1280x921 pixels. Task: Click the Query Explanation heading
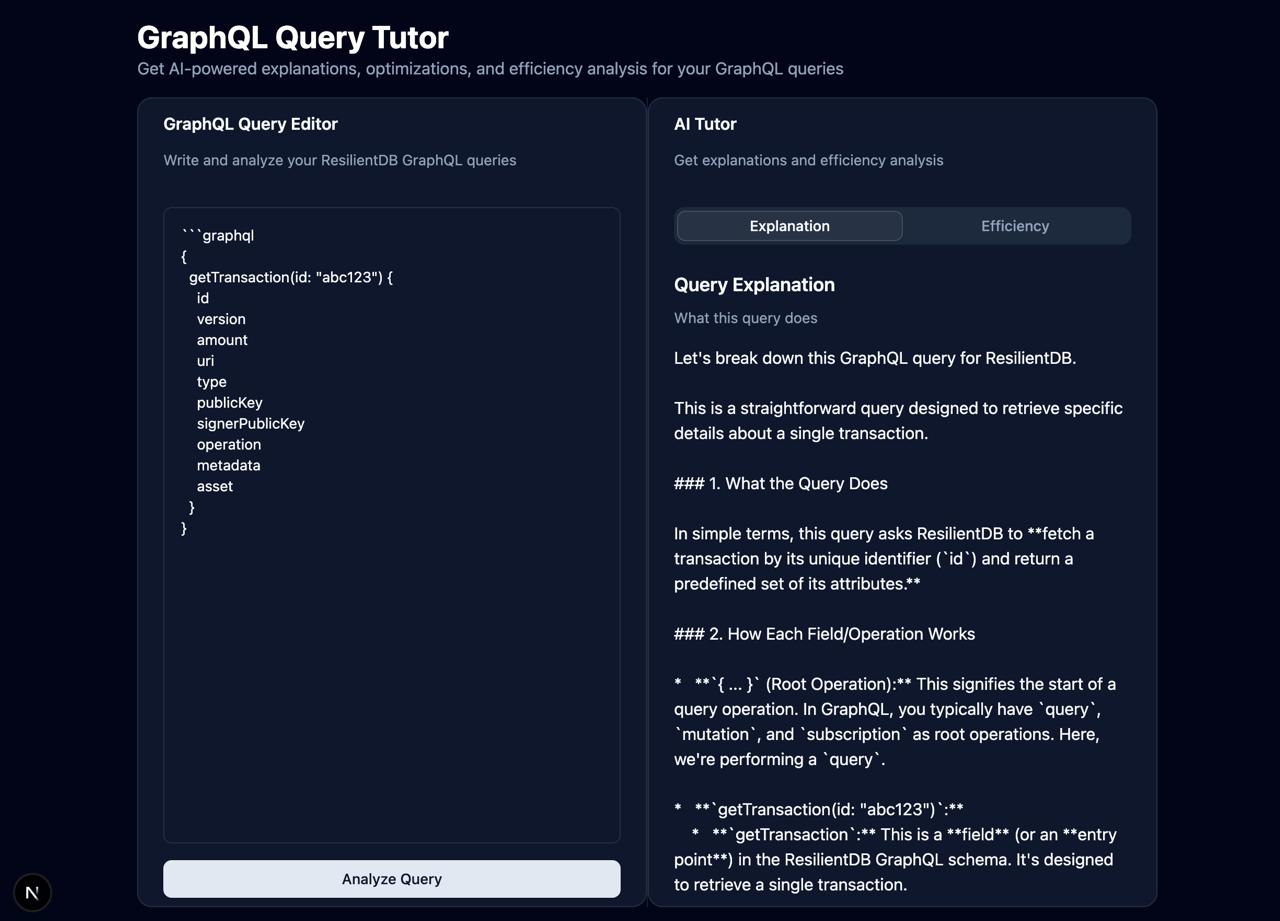754,285
